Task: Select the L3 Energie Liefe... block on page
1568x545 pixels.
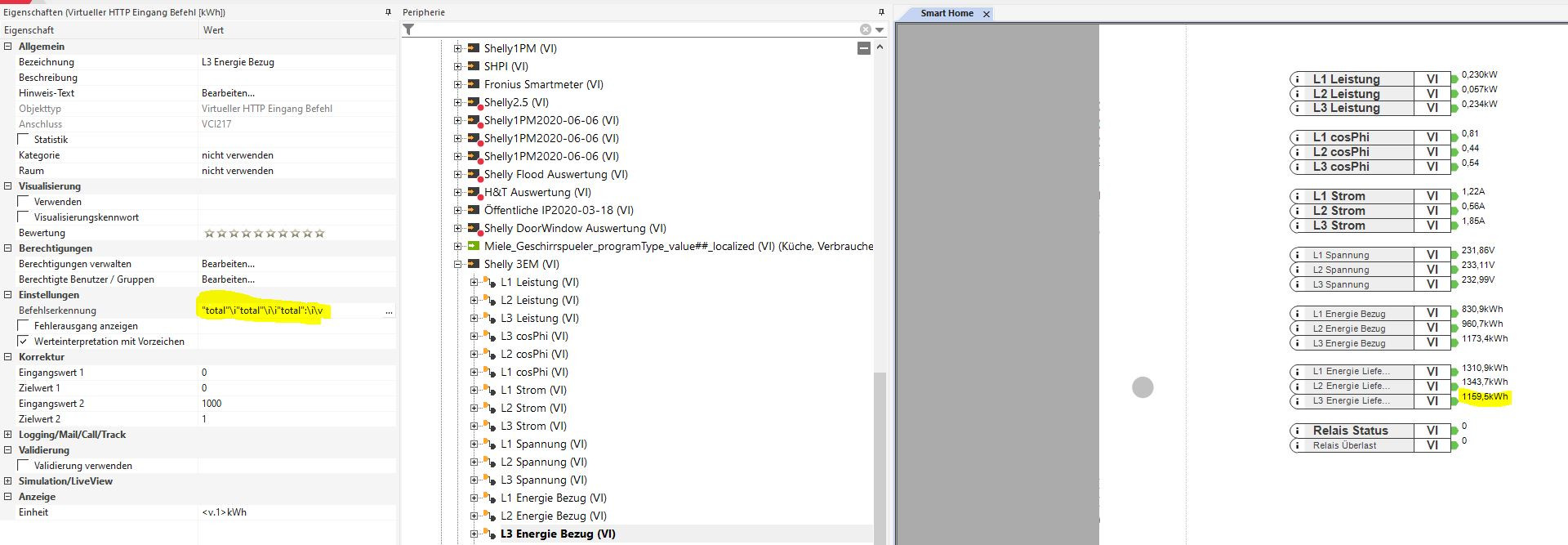Action: tap(1370, 401)
